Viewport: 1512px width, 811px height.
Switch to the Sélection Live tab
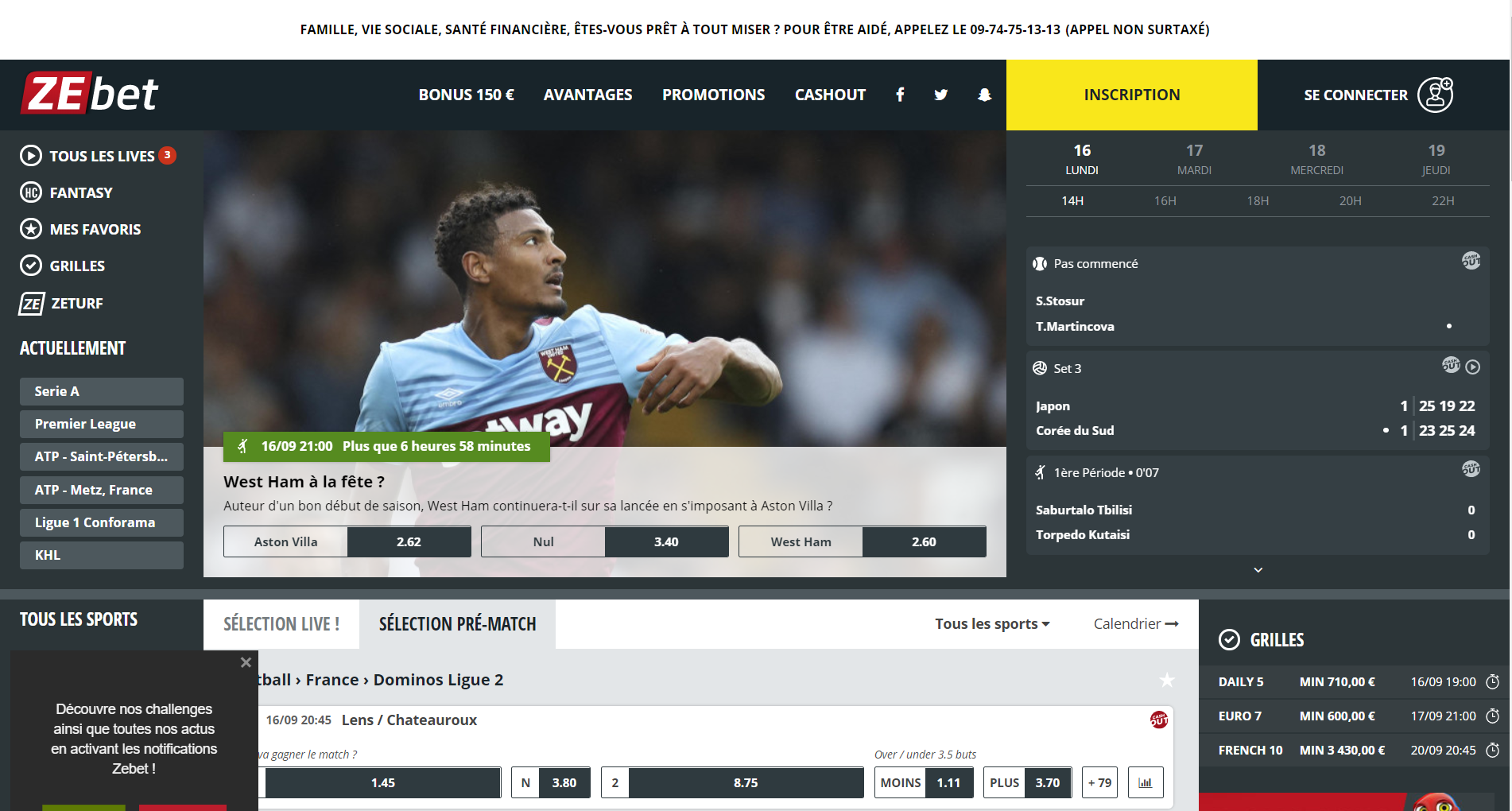(281, 624)
